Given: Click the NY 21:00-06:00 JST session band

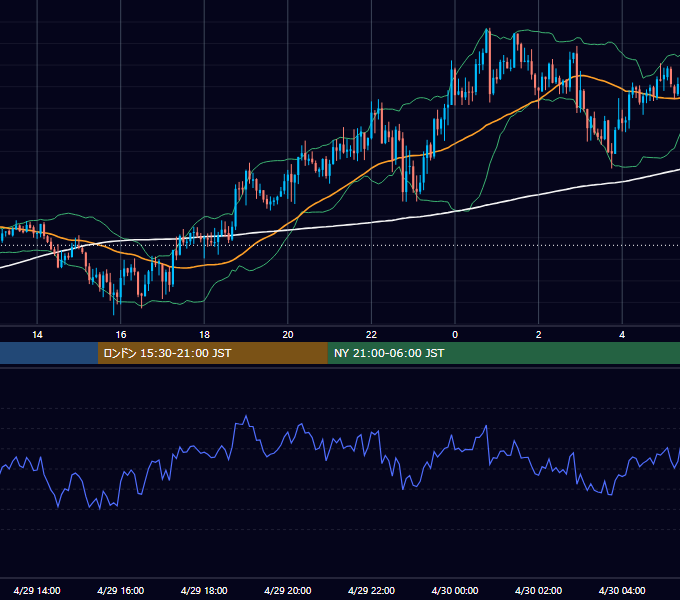Looking at the screenshot, I should tap(503, 353).
